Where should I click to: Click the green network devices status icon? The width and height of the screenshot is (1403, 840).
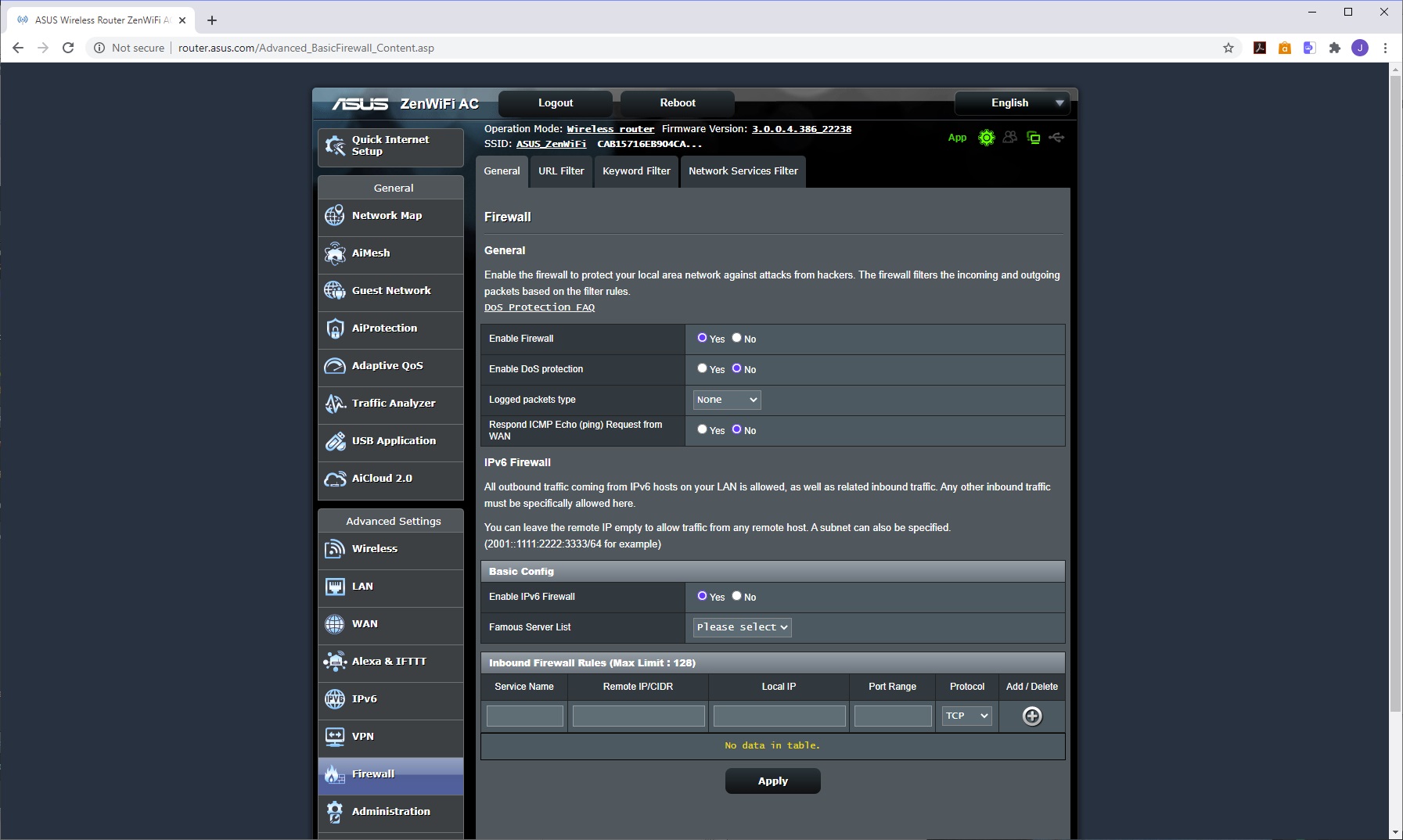tap(1034, 138)
